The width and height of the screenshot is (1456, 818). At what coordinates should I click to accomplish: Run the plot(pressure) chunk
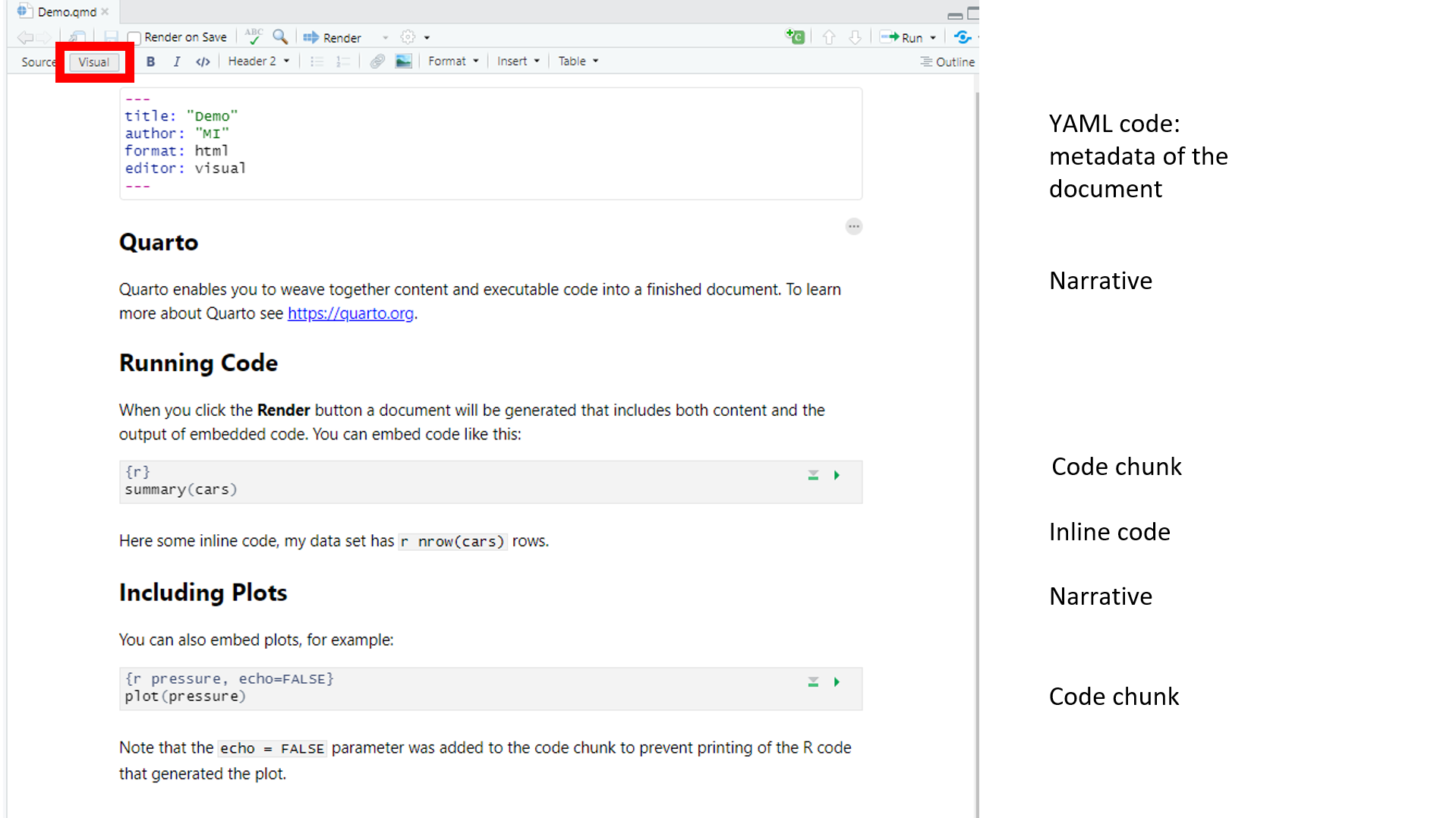[x=837, y=682]
